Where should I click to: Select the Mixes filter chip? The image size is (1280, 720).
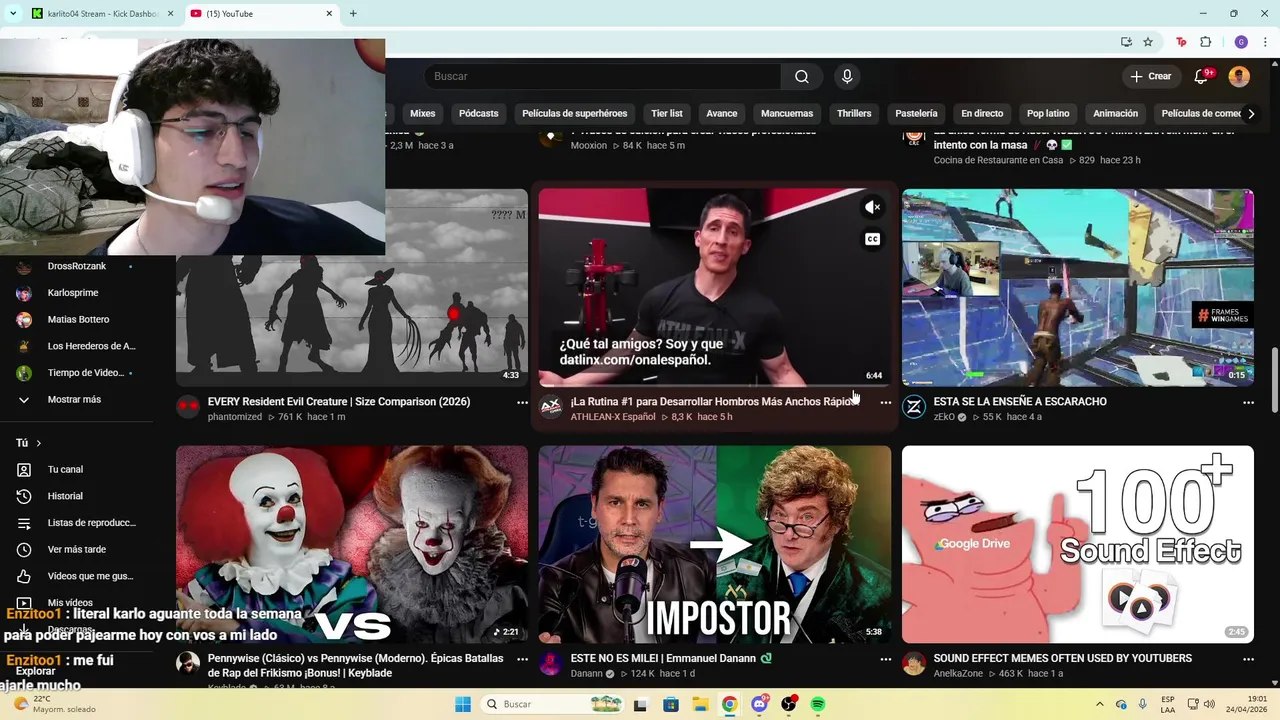[422, 114]
